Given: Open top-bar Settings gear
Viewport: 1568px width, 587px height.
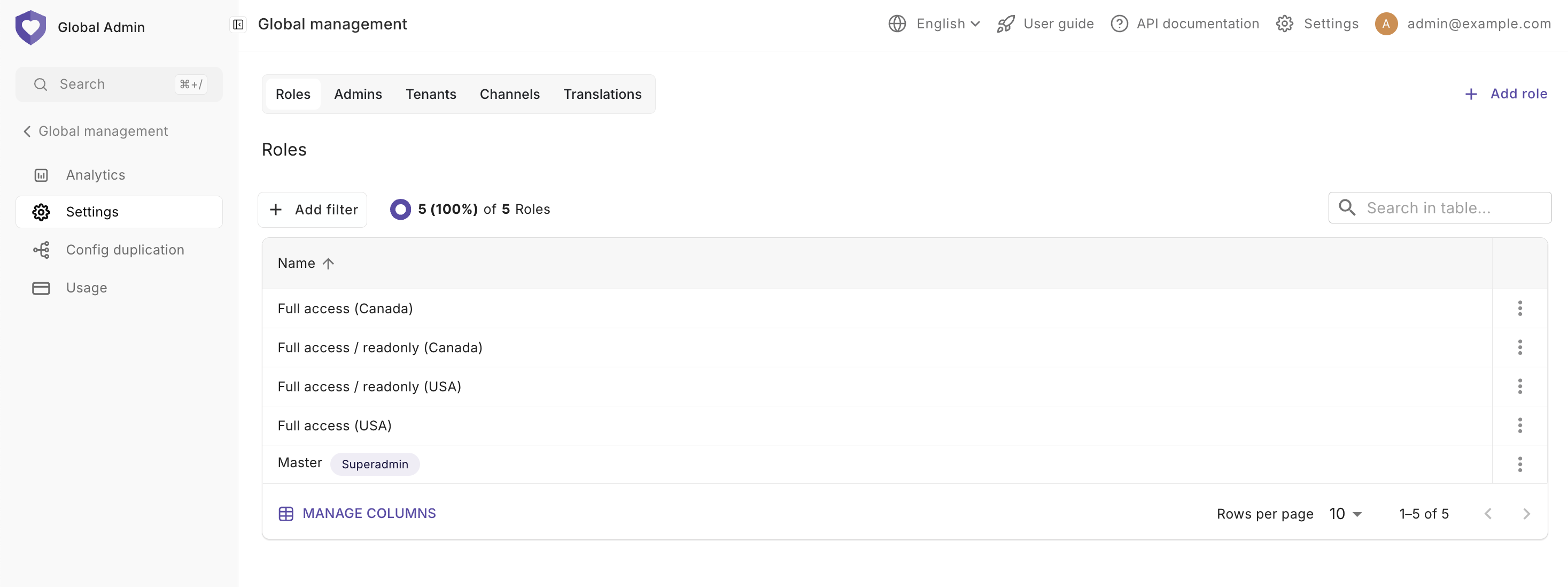Looking at the screenshot, I should point(1284,24).
